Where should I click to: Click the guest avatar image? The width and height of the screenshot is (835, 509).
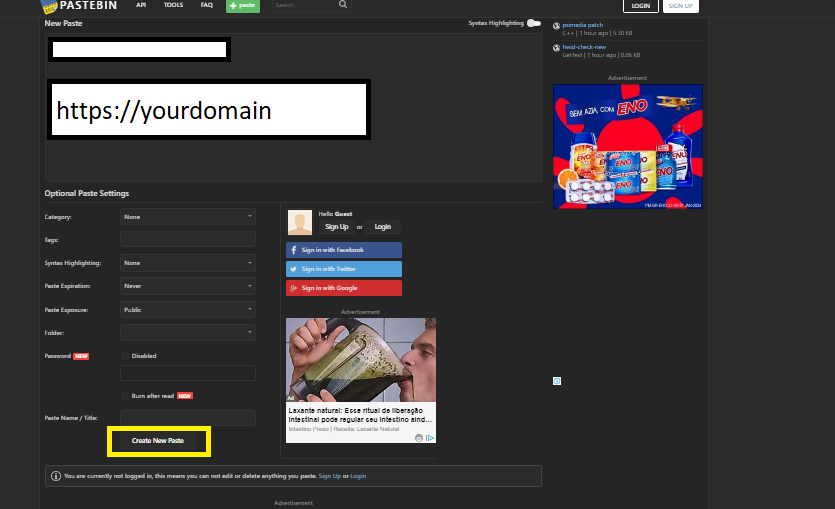coord(300,222)
